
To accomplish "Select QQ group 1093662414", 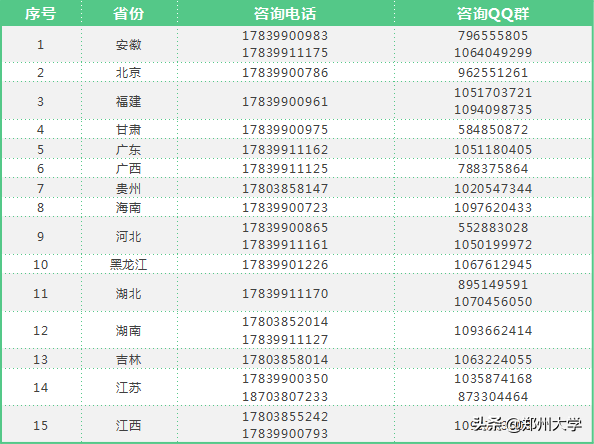I will coord(493,331).
